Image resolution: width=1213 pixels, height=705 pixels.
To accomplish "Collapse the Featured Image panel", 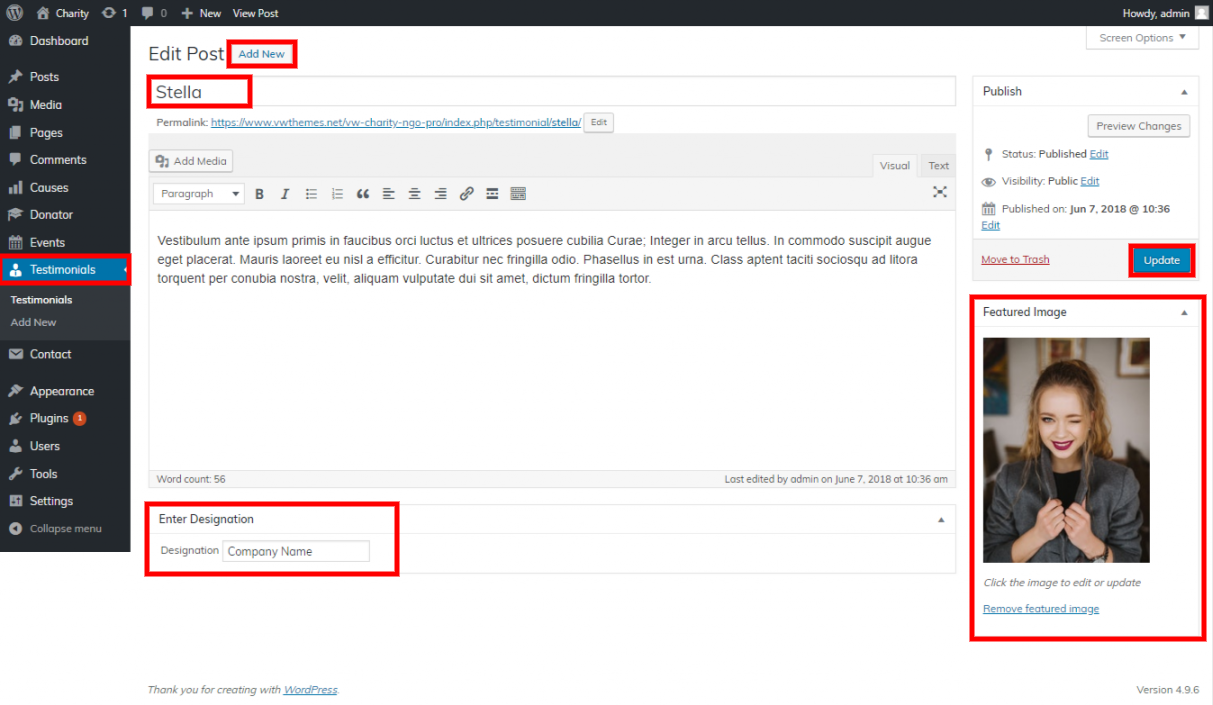I will click(x=1184, y=313).
